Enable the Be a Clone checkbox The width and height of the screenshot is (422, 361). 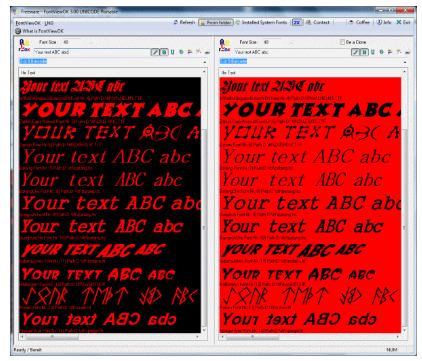(342, 42)
